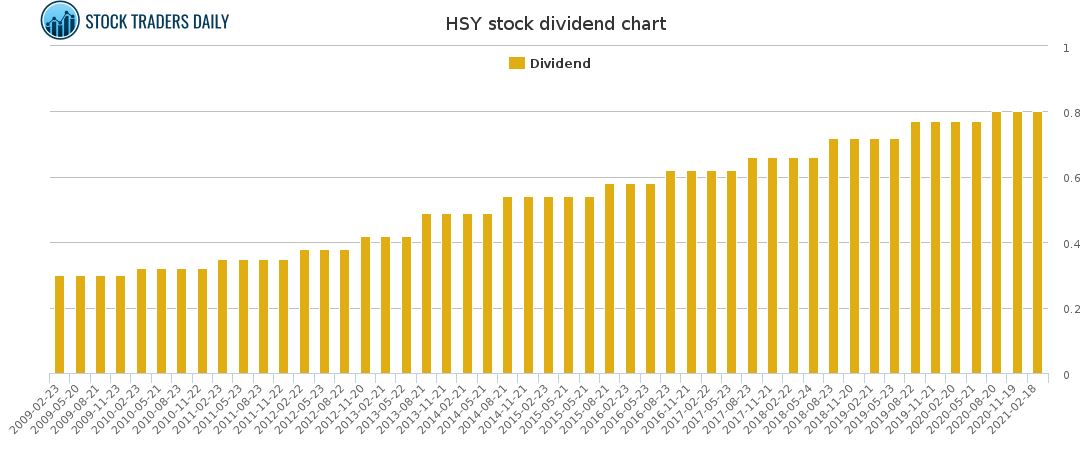Click the dividend bar for 2019-08-22
Image resolution: width=1091 pixels, height=450 pixels.
click(x=916, y=248)
